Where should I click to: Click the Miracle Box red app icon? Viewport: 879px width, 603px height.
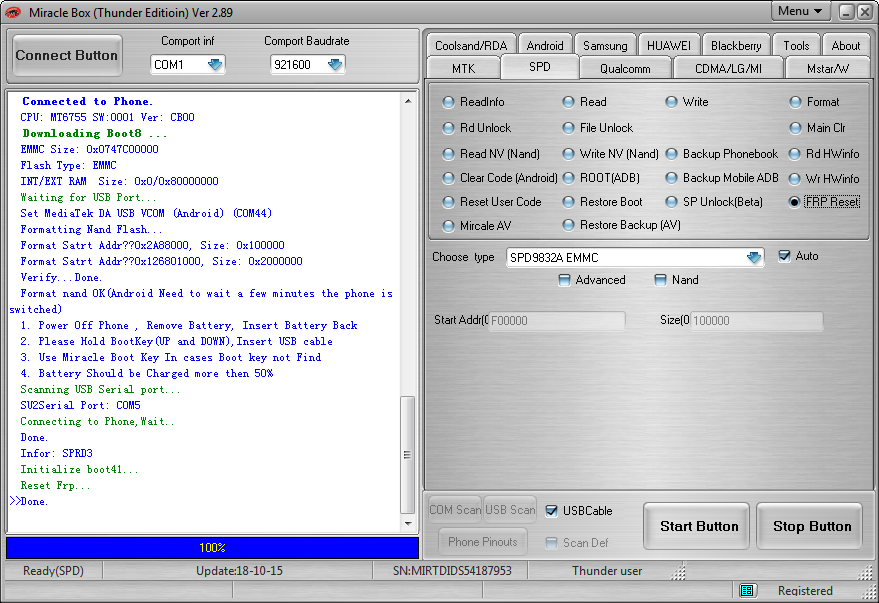pos(13,12)
